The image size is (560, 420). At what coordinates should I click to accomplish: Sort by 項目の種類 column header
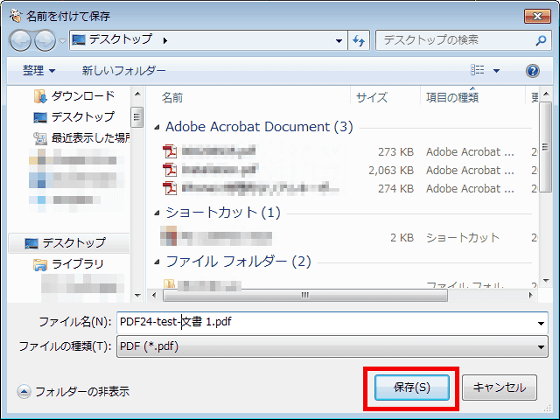pyautogui.click(x=452, y=98)
